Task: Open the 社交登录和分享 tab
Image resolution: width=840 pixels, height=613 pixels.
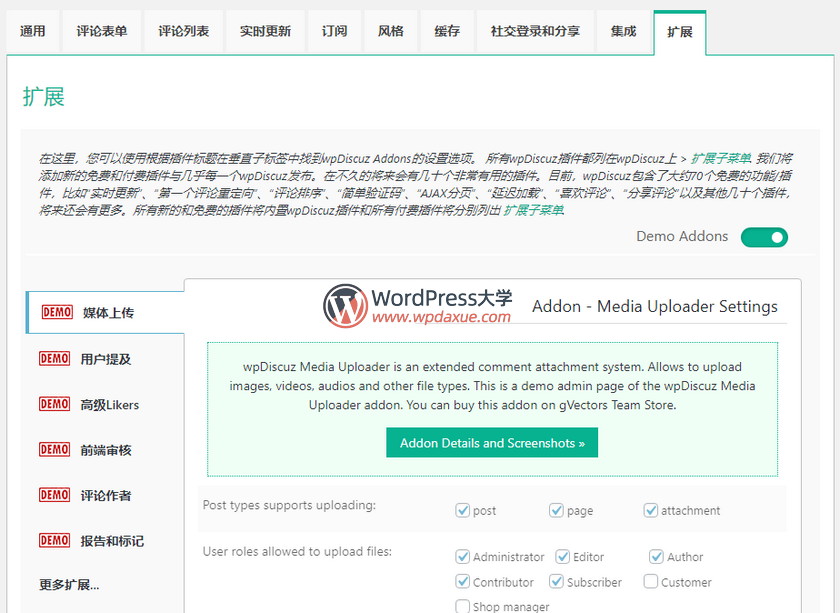Action: [x=535, y=31]
